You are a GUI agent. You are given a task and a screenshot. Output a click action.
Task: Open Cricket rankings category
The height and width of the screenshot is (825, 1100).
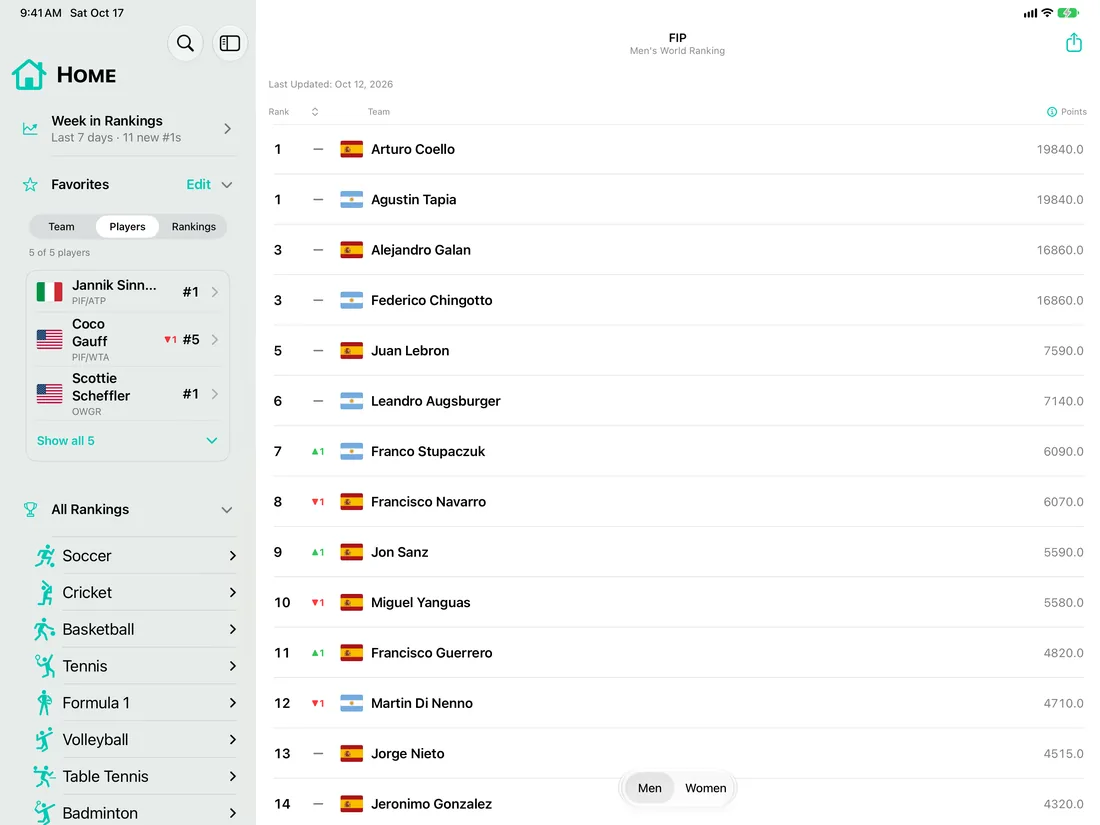point(135,592)
